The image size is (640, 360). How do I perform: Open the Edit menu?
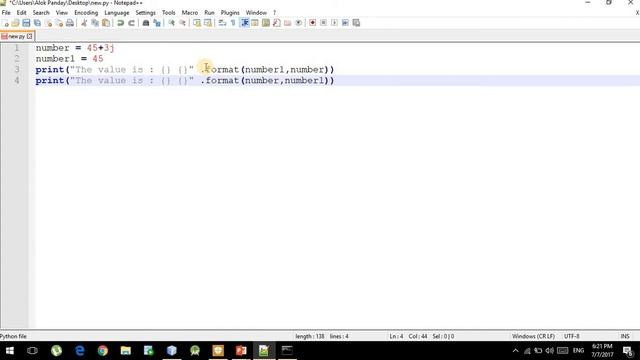[21, 13]
